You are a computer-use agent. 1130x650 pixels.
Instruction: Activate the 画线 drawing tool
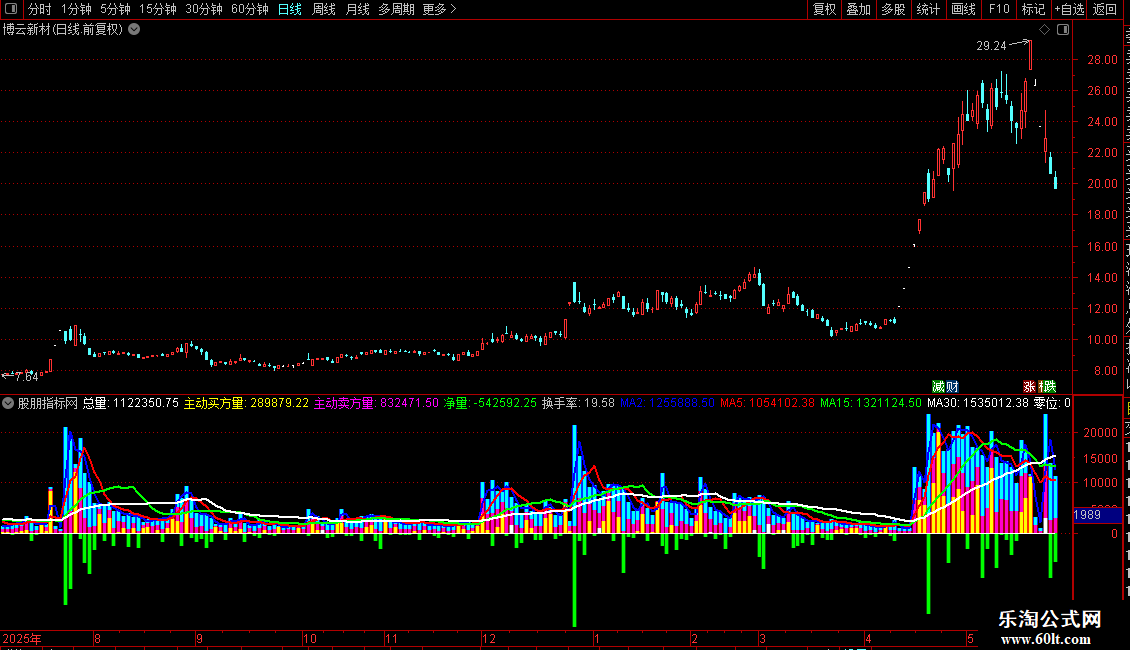964,9
